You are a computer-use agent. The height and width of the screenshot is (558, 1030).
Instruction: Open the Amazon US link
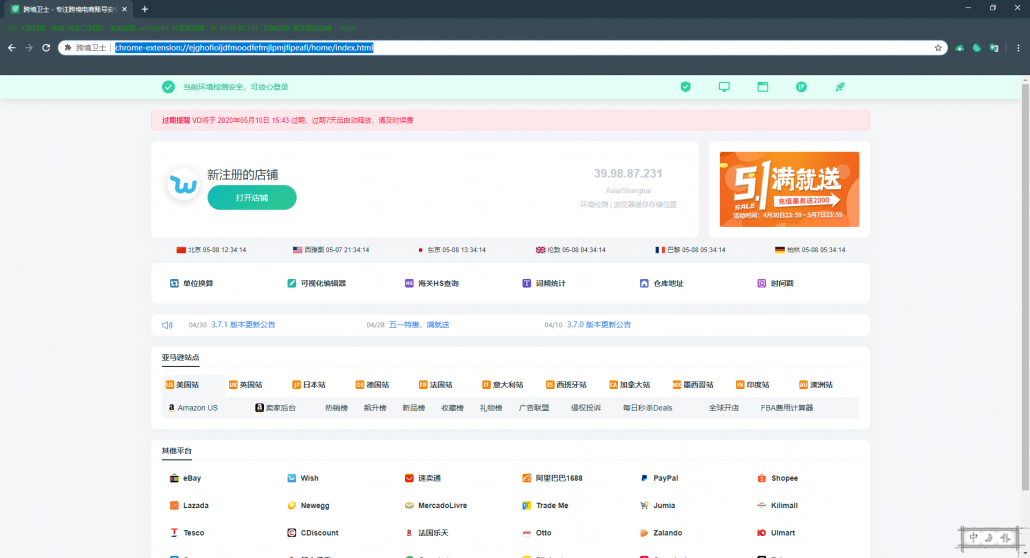[x=193, y=407]
